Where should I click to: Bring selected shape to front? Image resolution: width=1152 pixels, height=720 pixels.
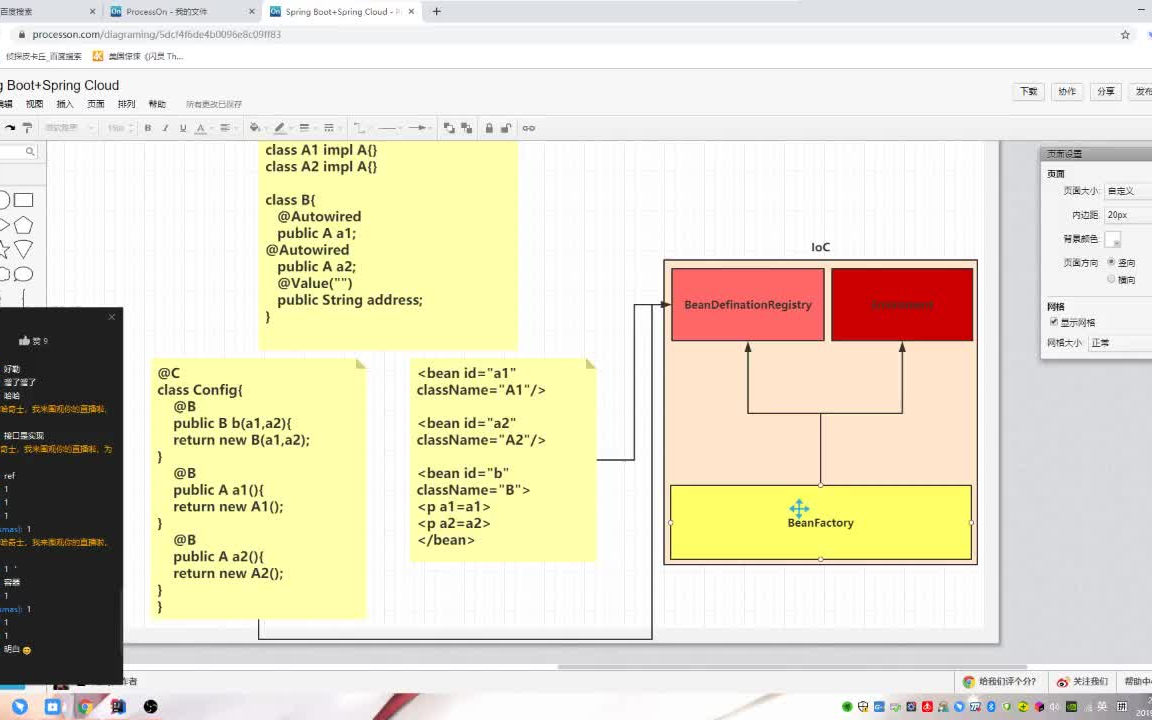(448, 128)
